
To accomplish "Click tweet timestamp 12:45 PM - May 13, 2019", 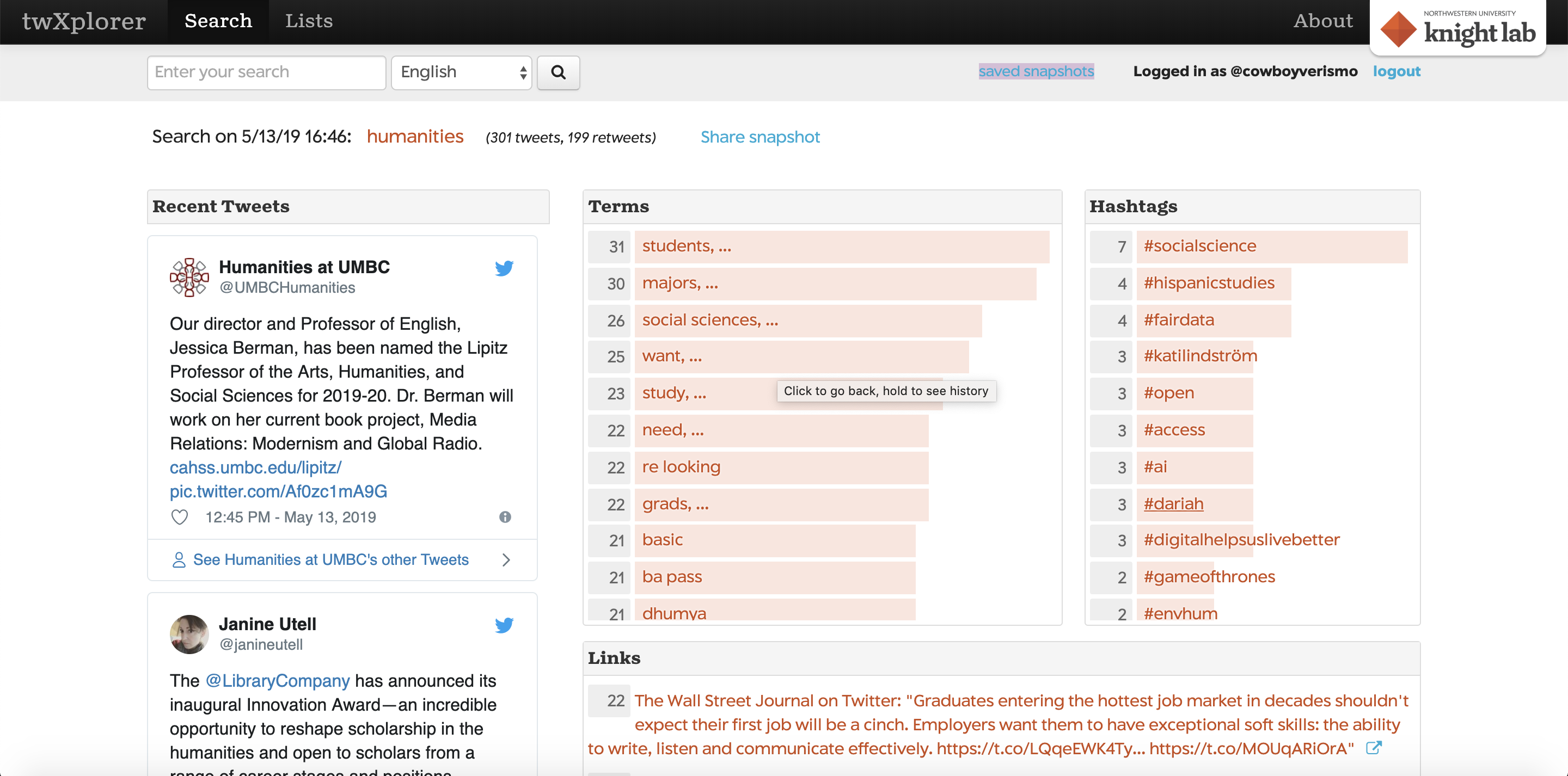I will (290, 518).
